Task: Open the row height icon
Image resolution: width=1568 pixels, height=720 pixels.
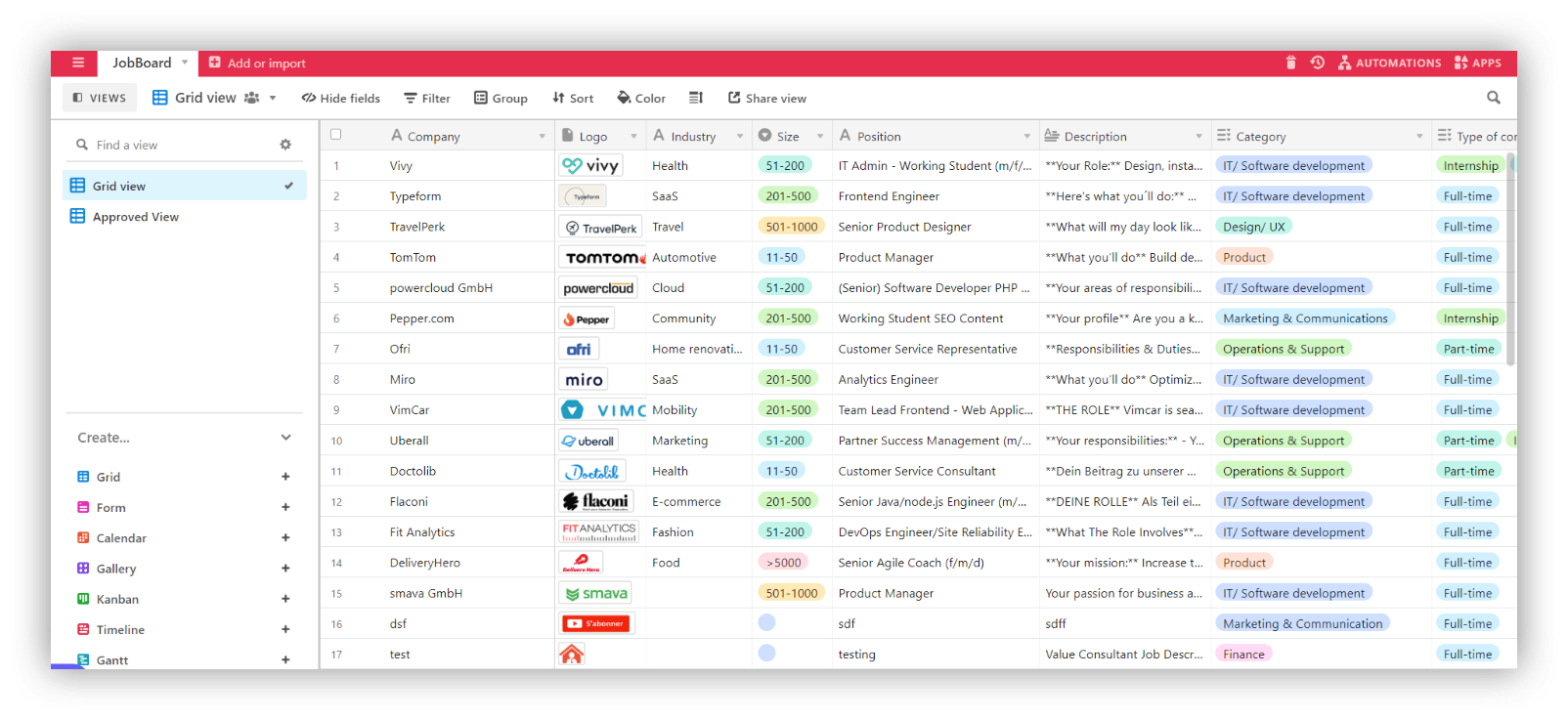Action: pos(696,98)
